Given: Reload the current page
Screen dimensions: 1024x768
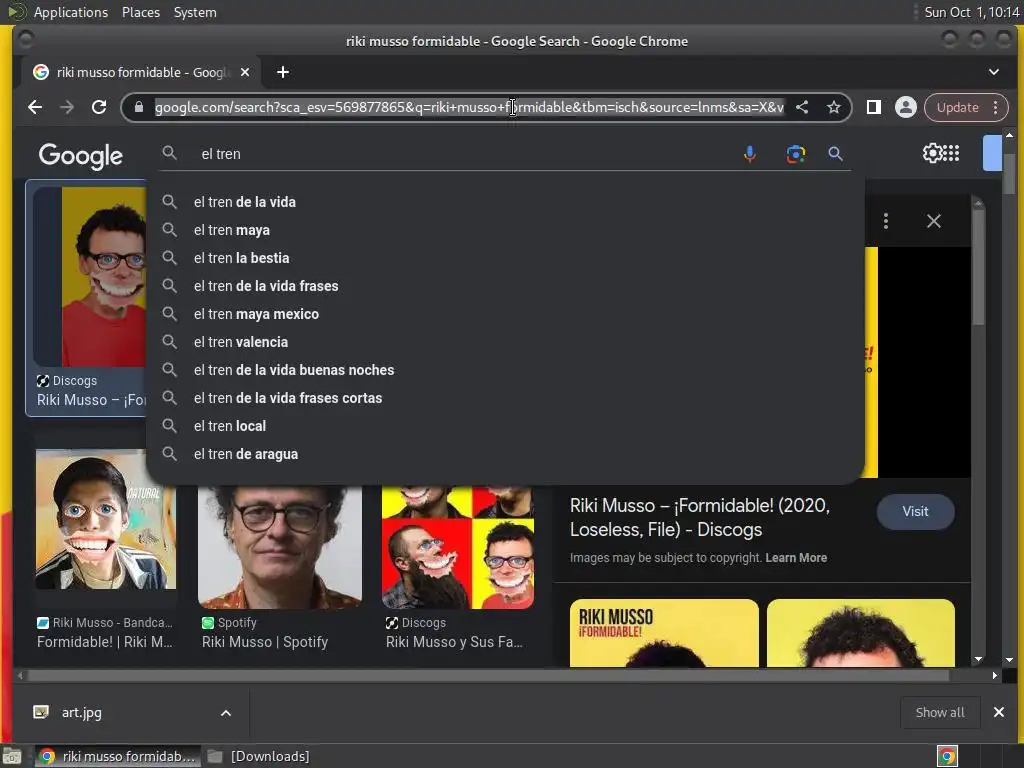Looking at the screenshot, I should (99, 107).
